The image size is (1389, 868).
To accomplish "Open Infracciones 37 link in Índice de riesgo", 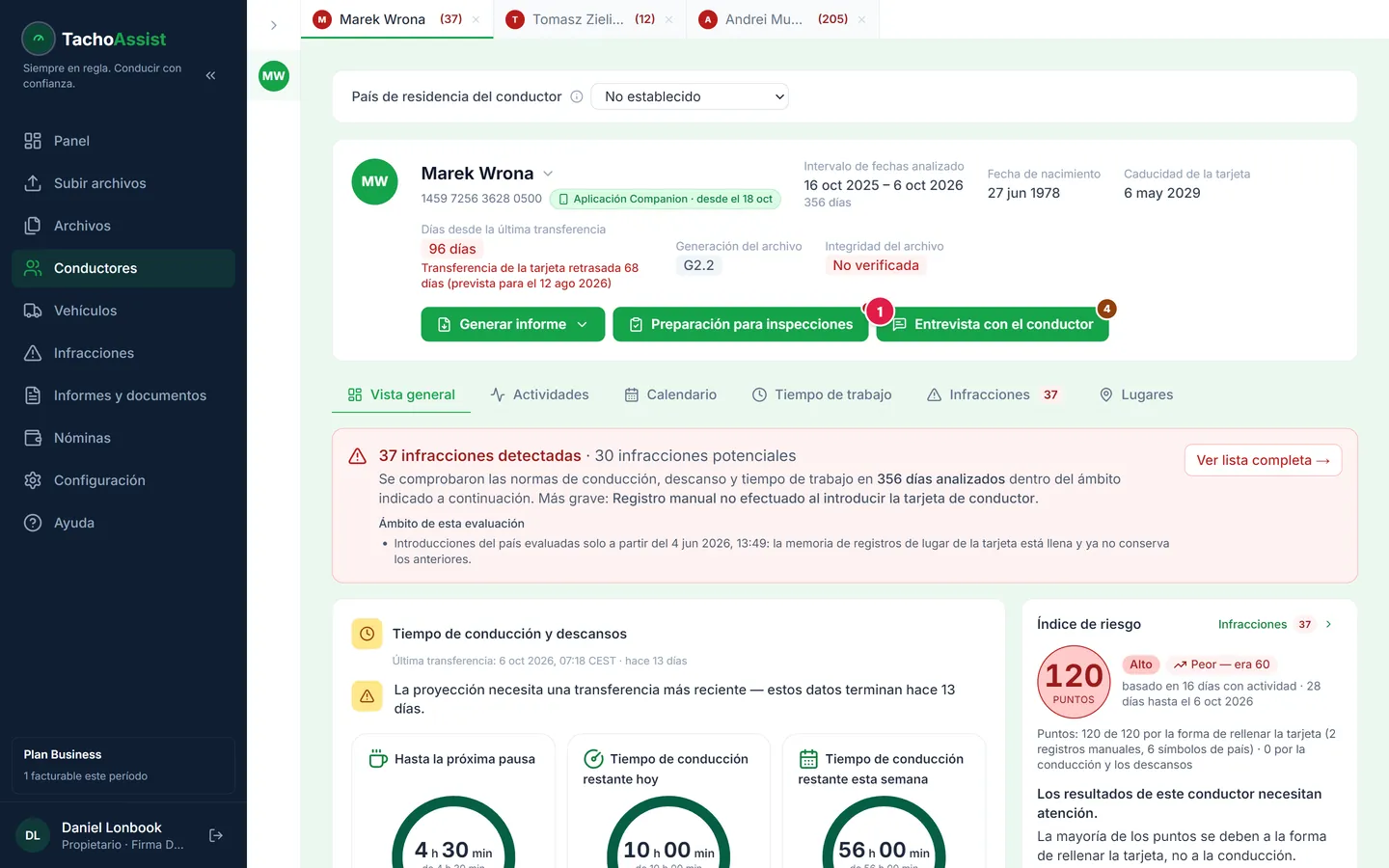I will click(1266, 624).
